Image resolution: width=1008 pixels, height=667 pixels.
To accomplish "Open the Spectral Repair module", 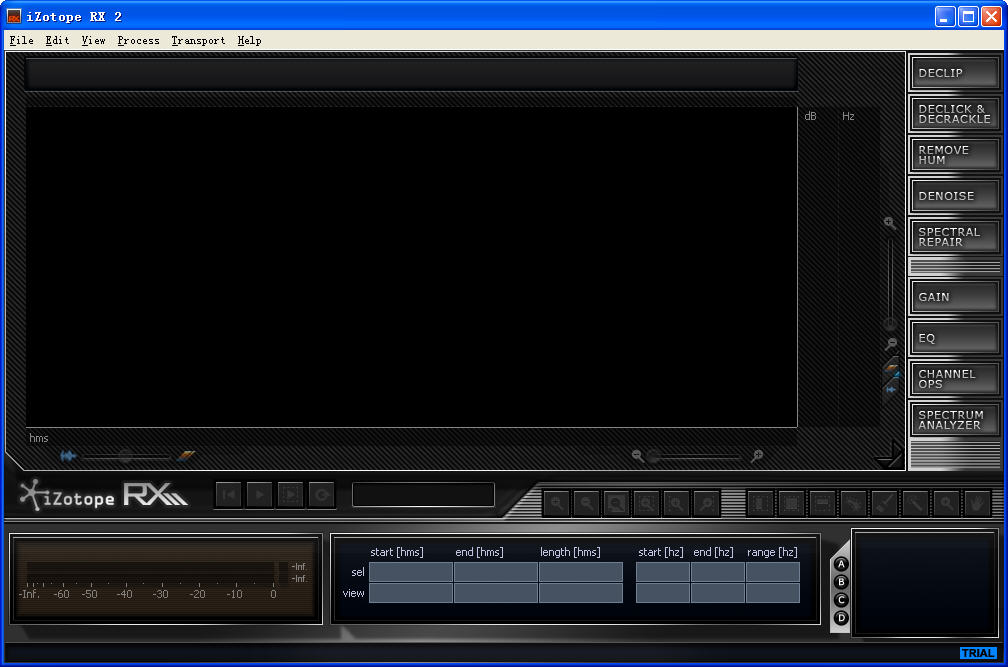I will (x=955, y=237).
